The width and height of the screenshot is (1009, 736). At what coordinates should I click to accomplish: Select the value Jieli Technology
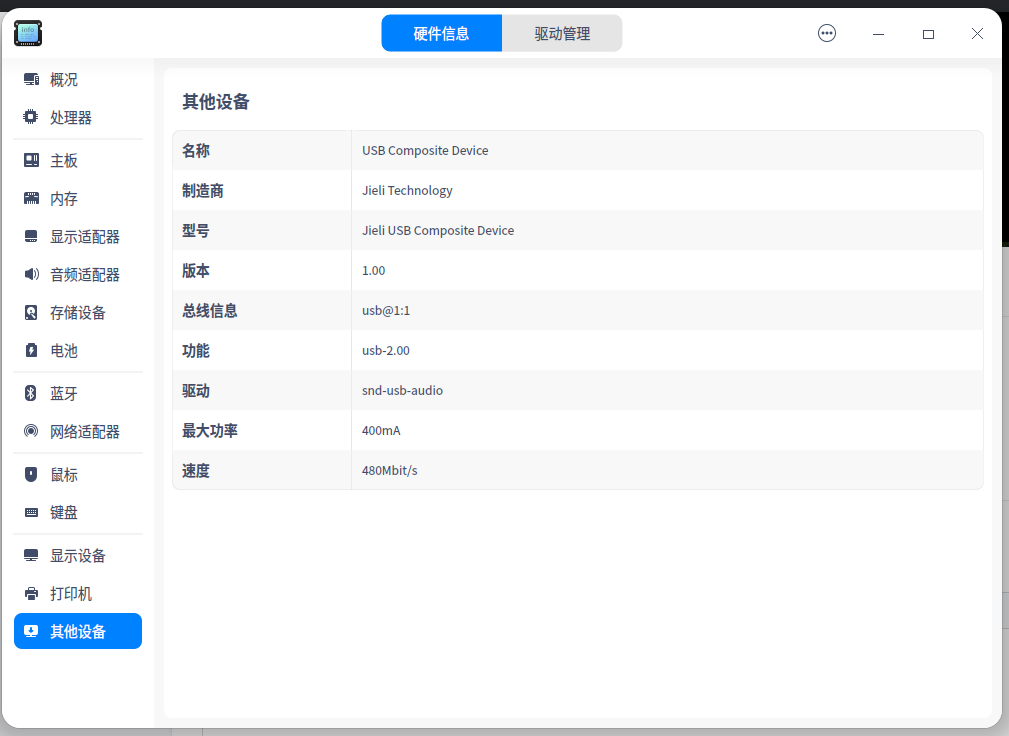(407, 190)
